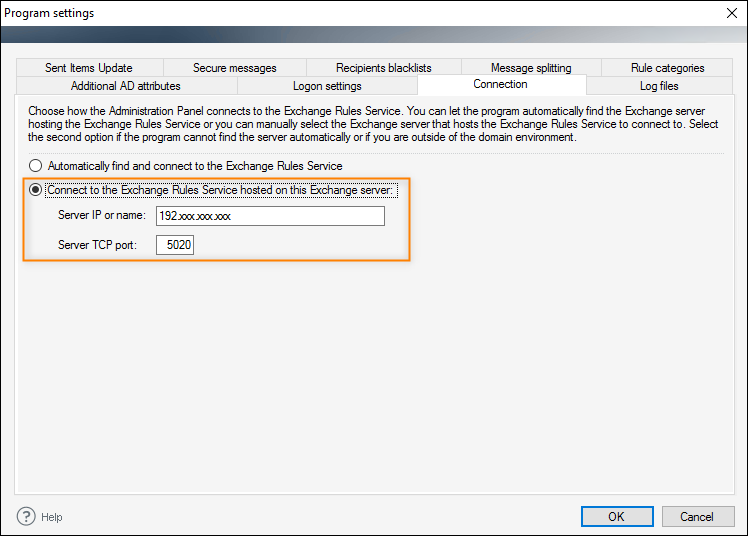The height and width of the screenshot is (536, 748).
Task: Click the Help question mark icon
Action: 26,516
